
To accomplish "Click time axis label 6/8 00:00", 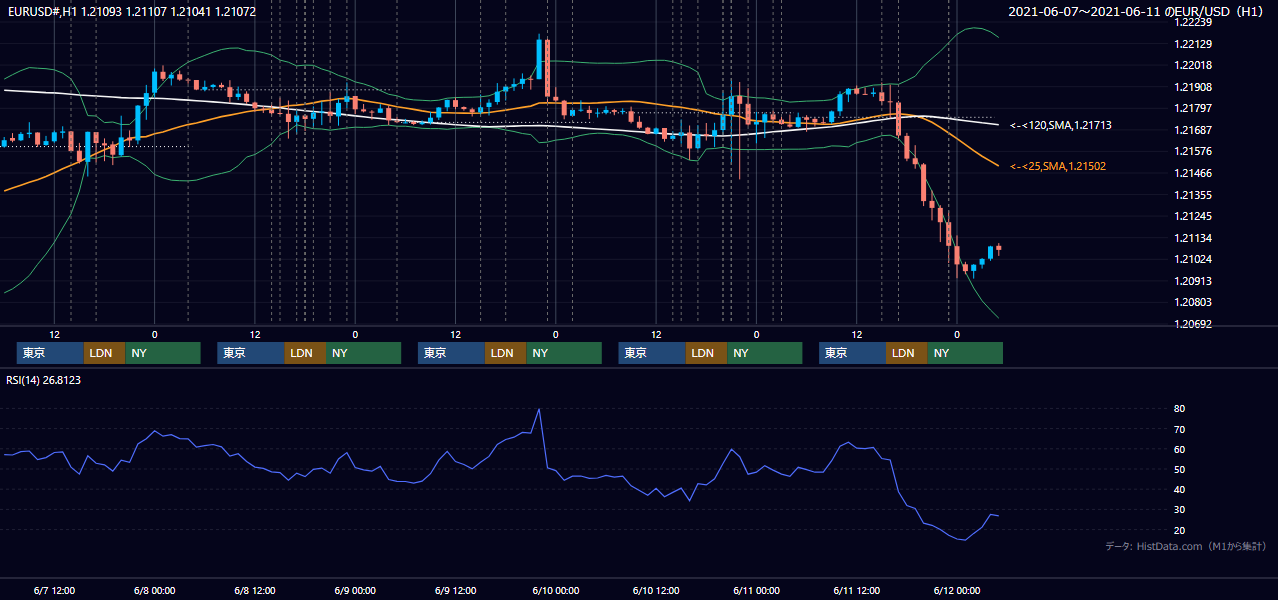I will tap(155, 590).
